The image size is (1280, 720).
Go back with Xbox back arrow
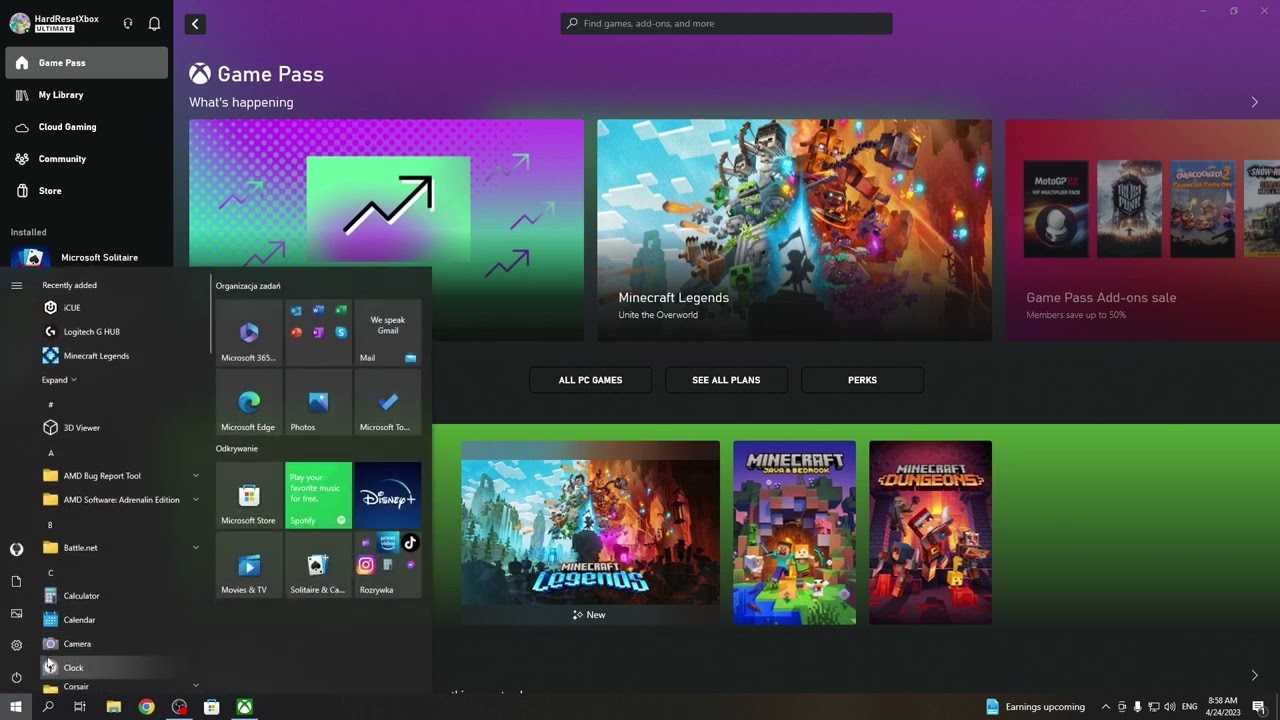[x=195, y=24]
